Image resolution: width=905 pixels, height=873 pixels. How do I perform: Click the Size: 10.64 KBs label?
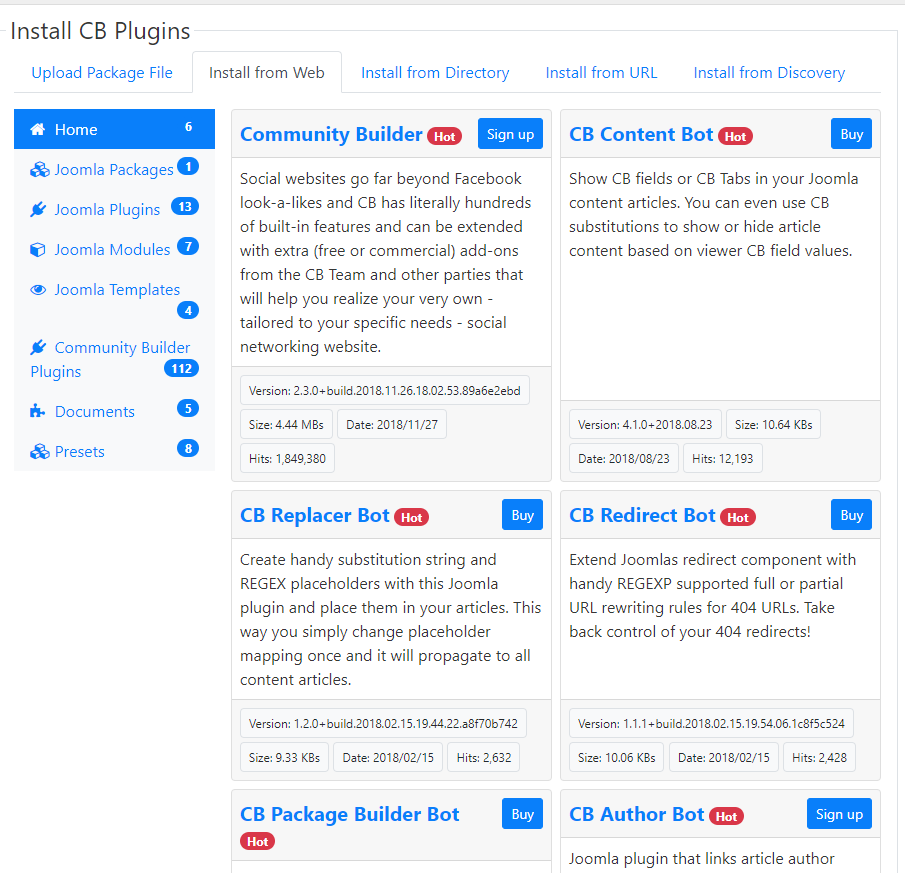tap(773, 425)
